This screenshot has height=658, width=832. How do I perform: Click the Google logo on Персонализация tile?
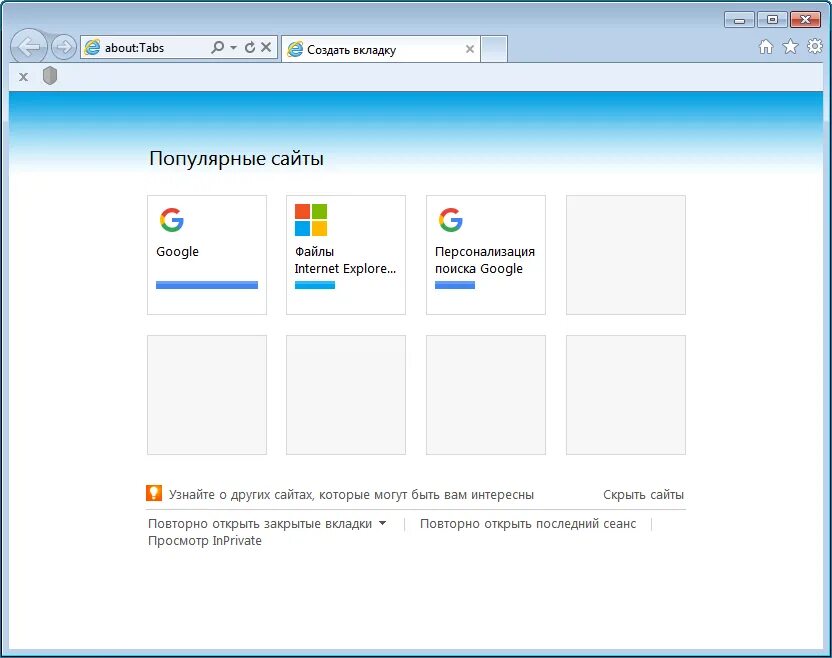[x=450, y=220]
